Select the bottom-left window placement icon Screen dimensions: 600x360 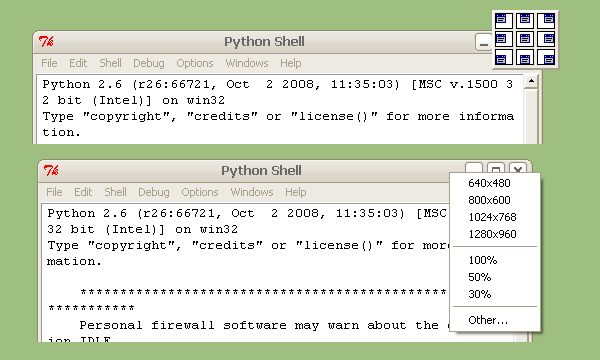pos(504,57)
